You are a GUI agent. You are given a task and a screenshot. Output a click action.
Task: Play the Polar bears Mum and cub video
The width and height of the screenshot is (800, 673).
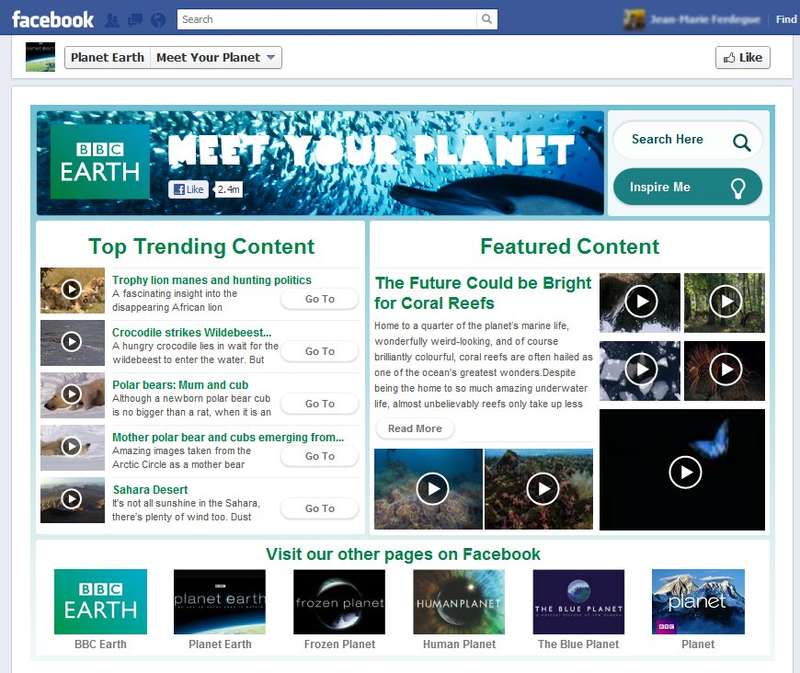click(x=72, y=395)
